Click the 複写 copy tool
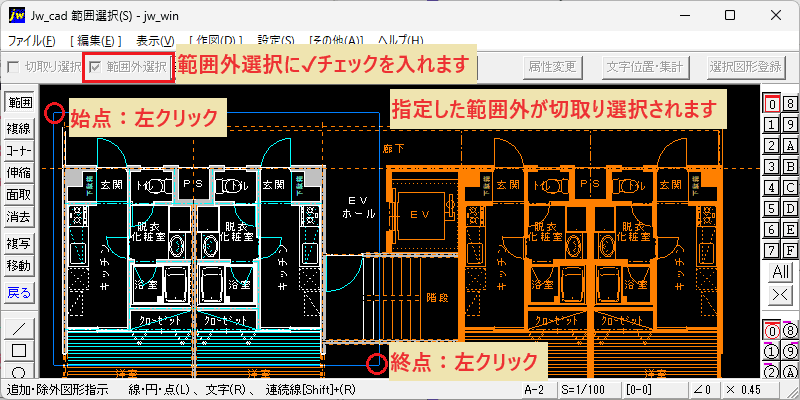This screenshot has height=400, width=800. tap(19, 244)
